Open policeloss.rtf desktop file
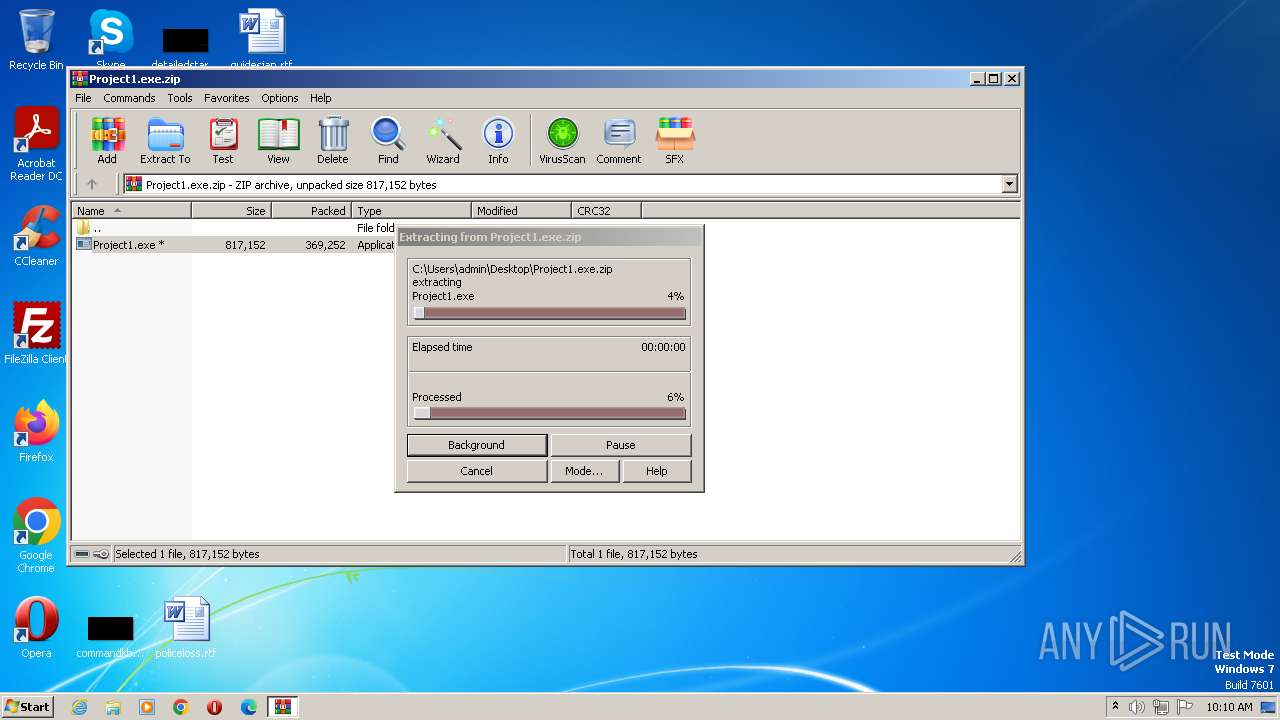This screenshot has height=720, width=1280. point(186,628)
